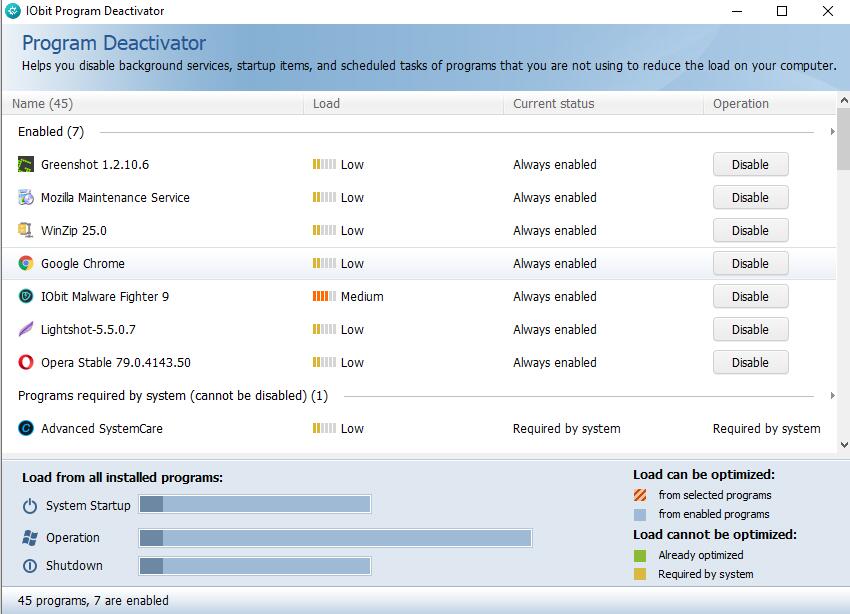This screenshot has width=850, height=614.
Task: Select the Lightshot-5.5.0.7 name
Action: [x=88, y=329]
